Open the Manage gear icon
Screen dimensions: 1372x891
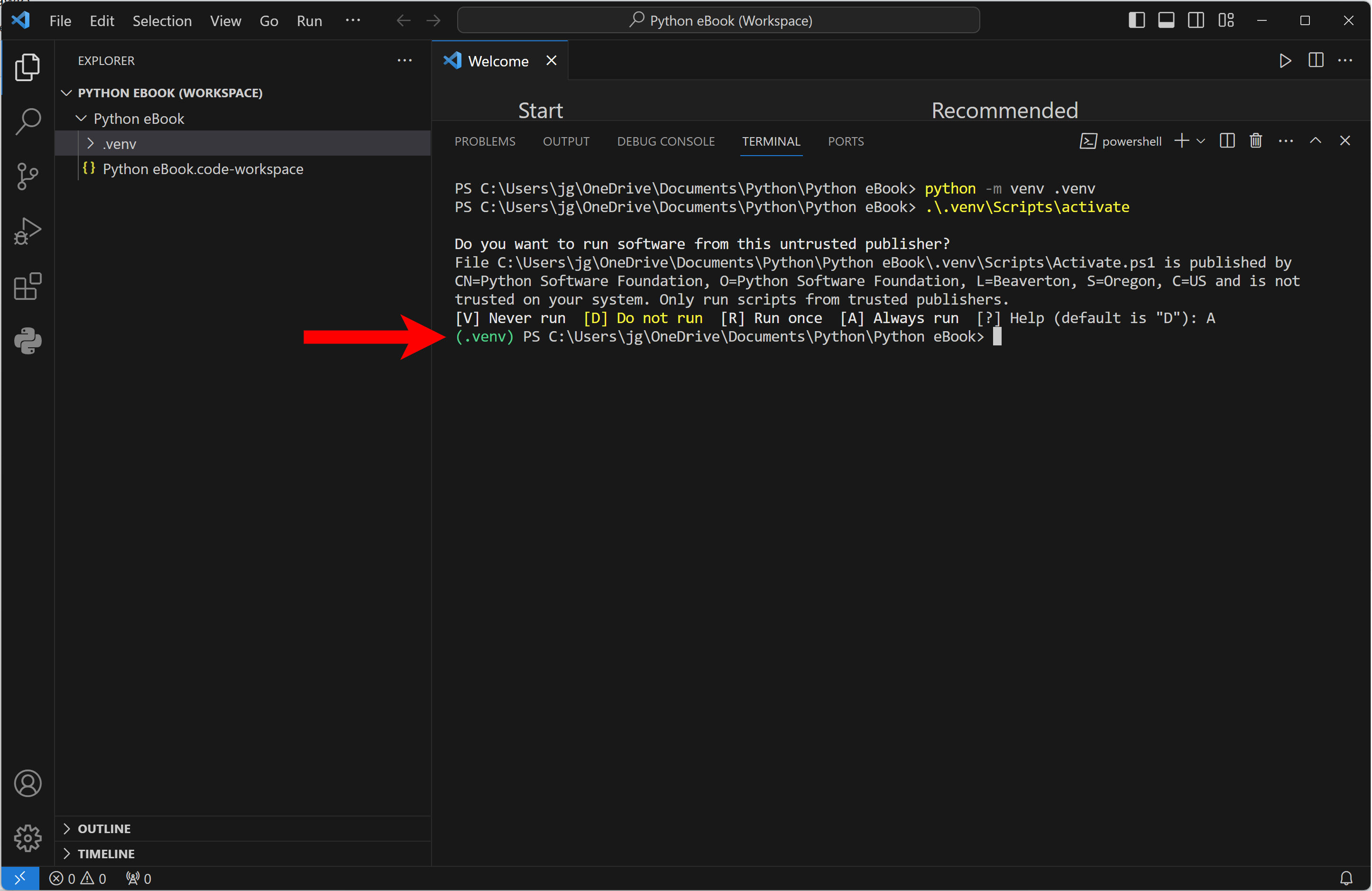coord(27,837)
